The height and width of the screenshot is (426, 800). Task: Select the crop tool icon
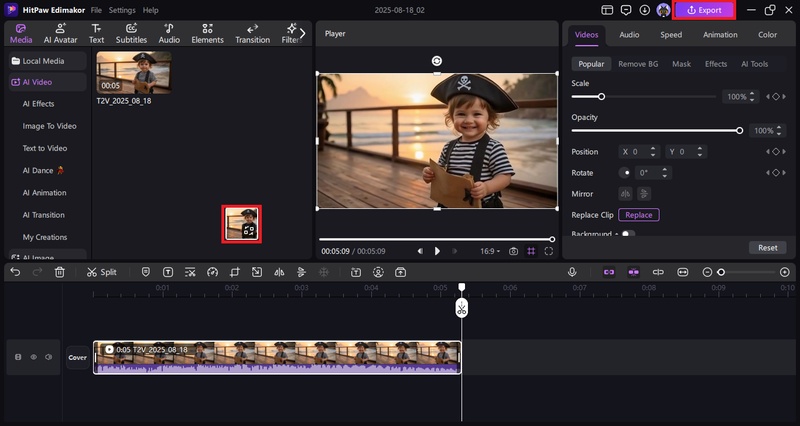[234, 272]
